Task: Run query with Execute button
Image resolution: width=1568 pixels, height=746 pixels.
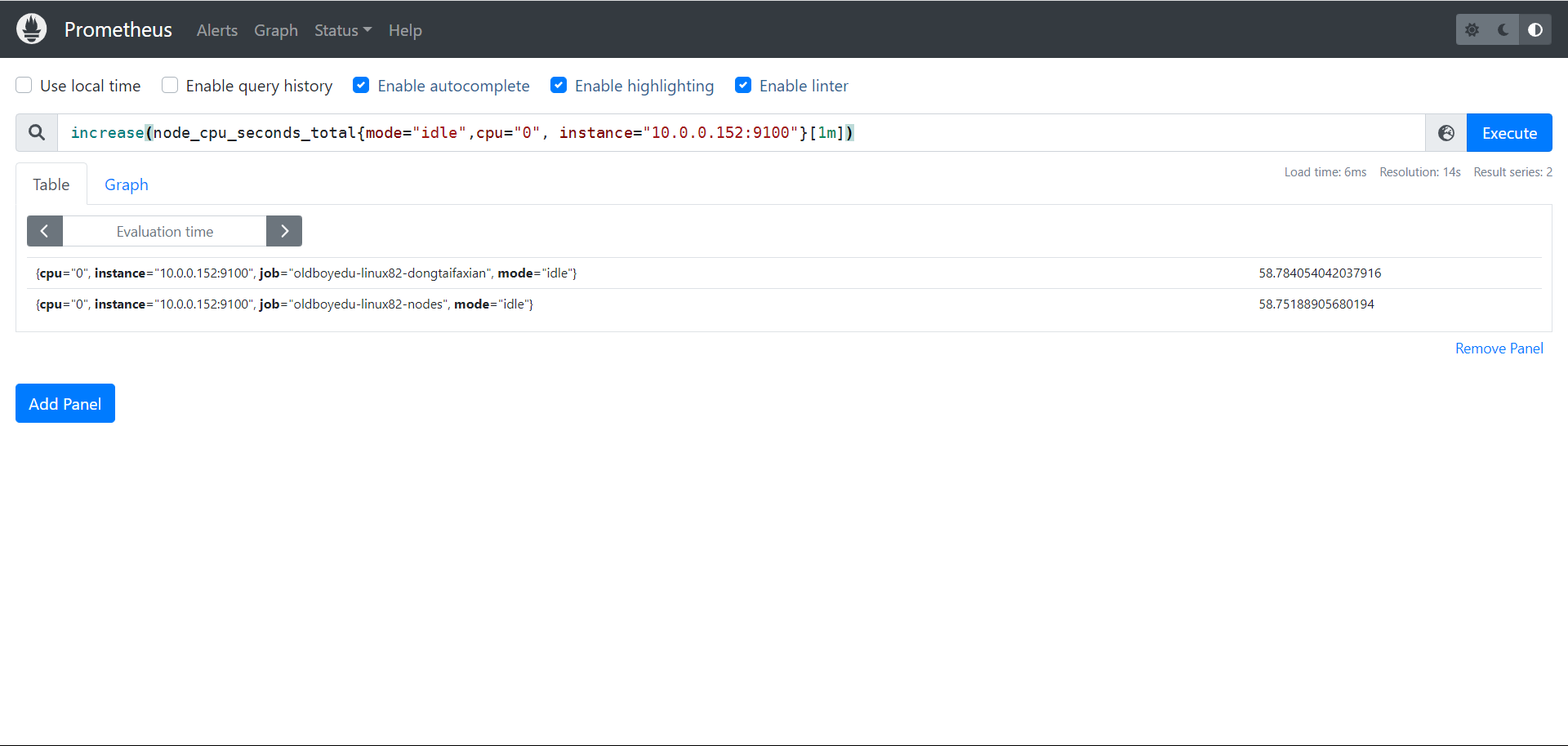Action: click(x=1509, y=132)
